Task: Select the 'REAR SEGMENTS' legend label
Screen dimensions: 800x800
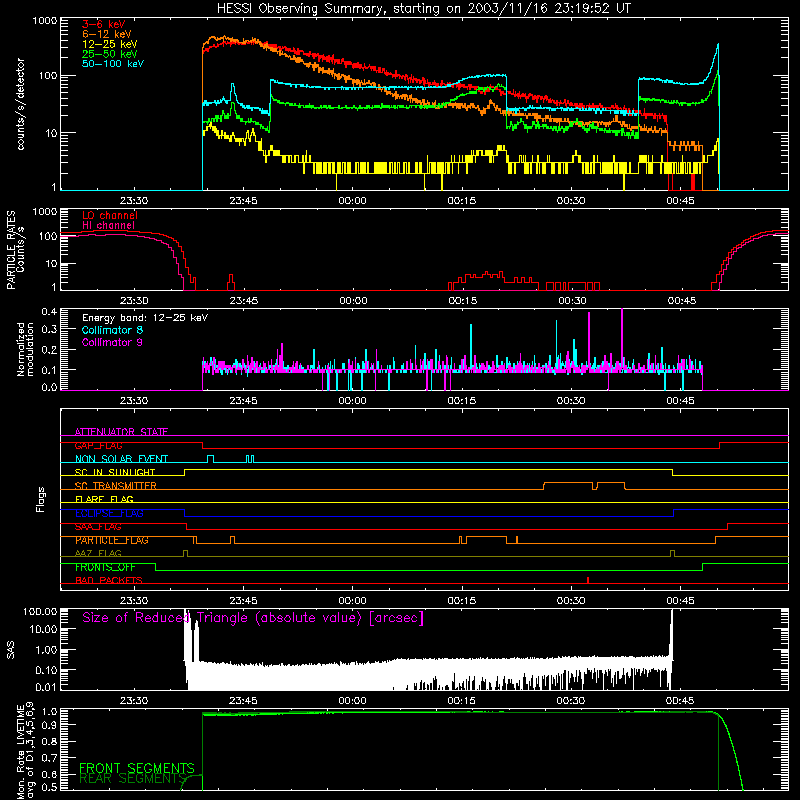Action: (x=132, y=778)
